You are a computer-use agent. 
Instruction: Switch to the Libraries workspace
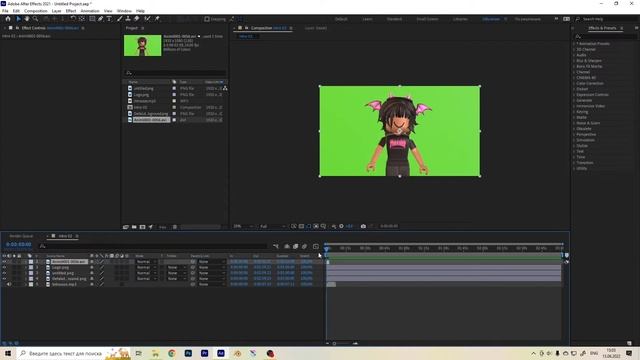tap(460, 19)
